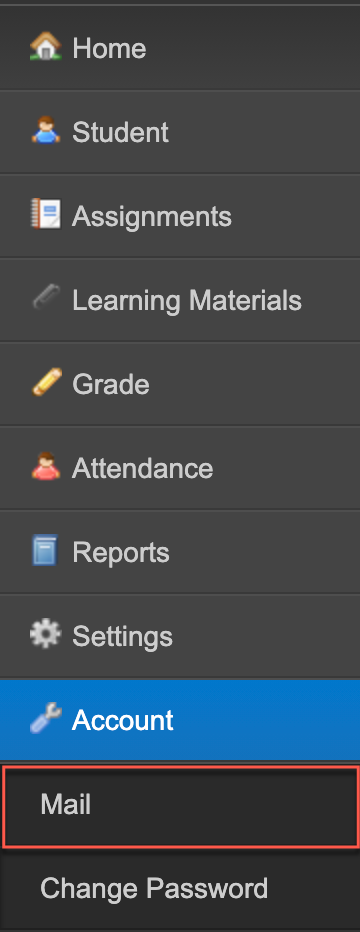
Task: Select the Attendance text label
Action: coord(143,468)
